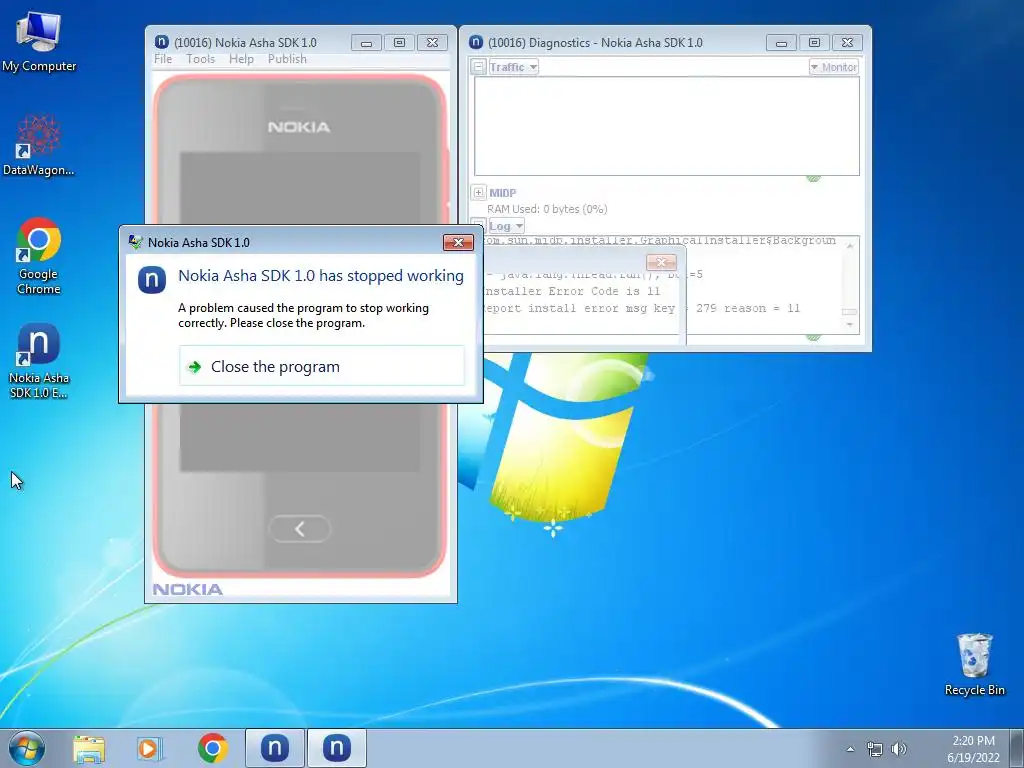Click inside the Traffic monitor output area

[667, 126]
